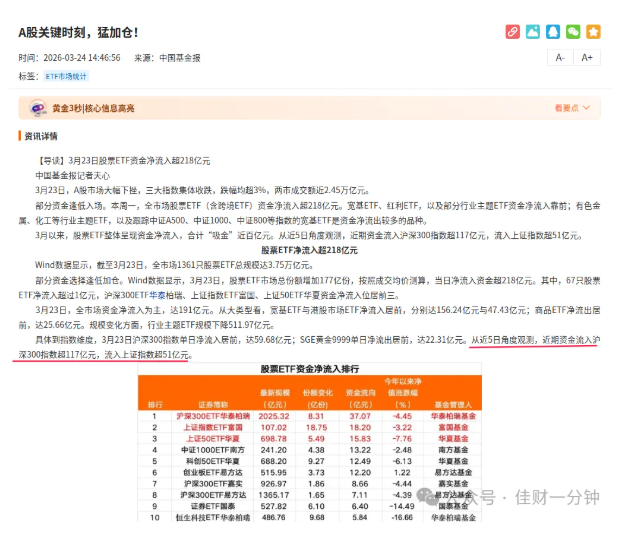Click 华泰柏瑞基金 in row 1

[453, 416]
